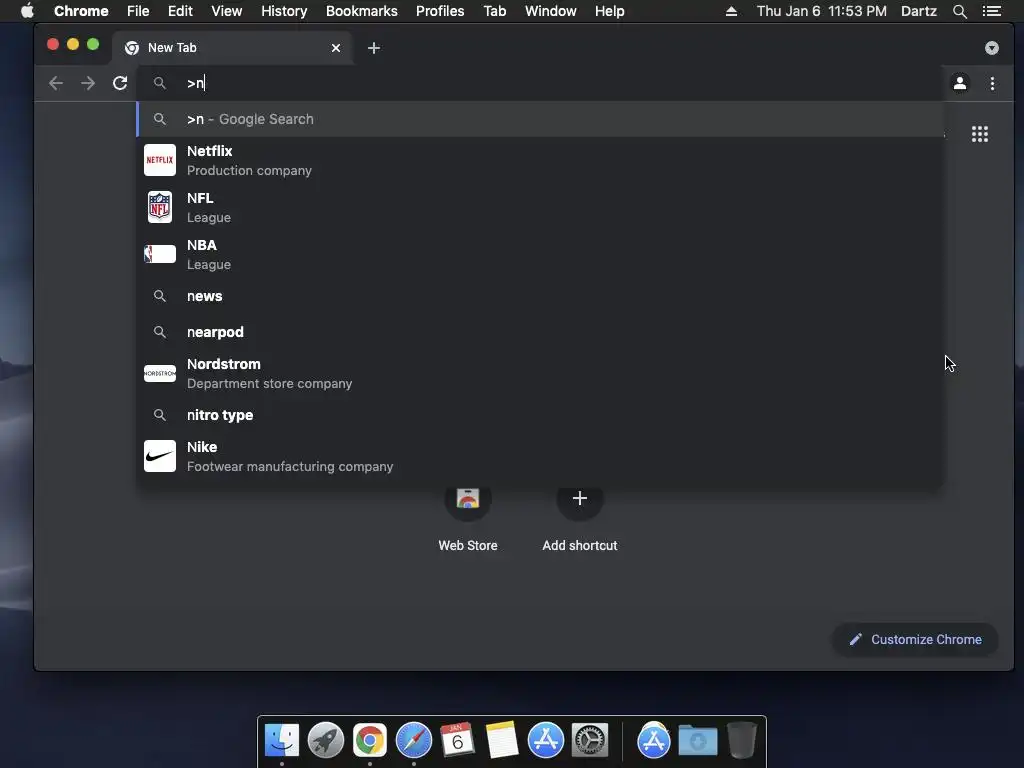
Task: Open the Trash in the dock
Action: (741, 739)
